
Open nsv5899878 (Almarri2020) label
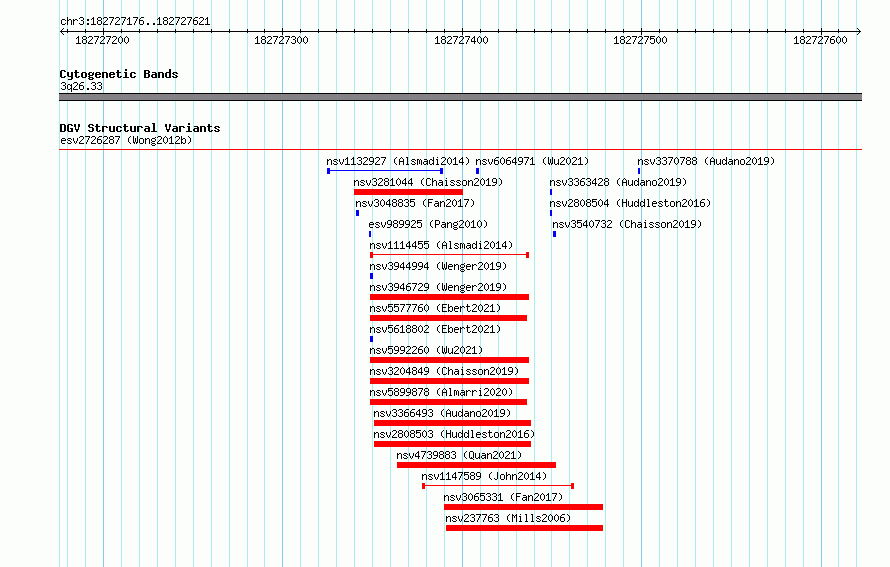[x=441, y=392]
